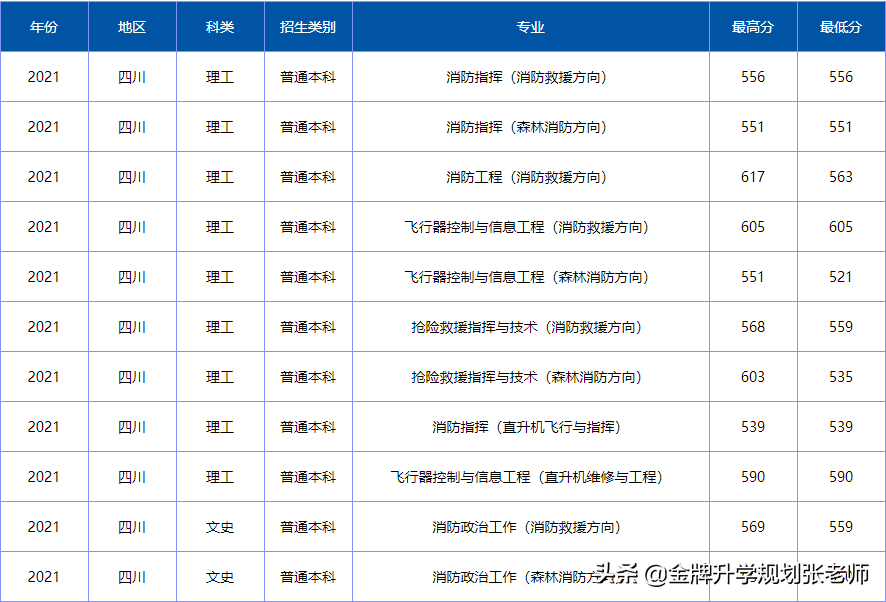Click the 消防政治工作（消防救援方向）cell
Image resolution: width=886 pixels, height=602 pixels.
[529, 526]
